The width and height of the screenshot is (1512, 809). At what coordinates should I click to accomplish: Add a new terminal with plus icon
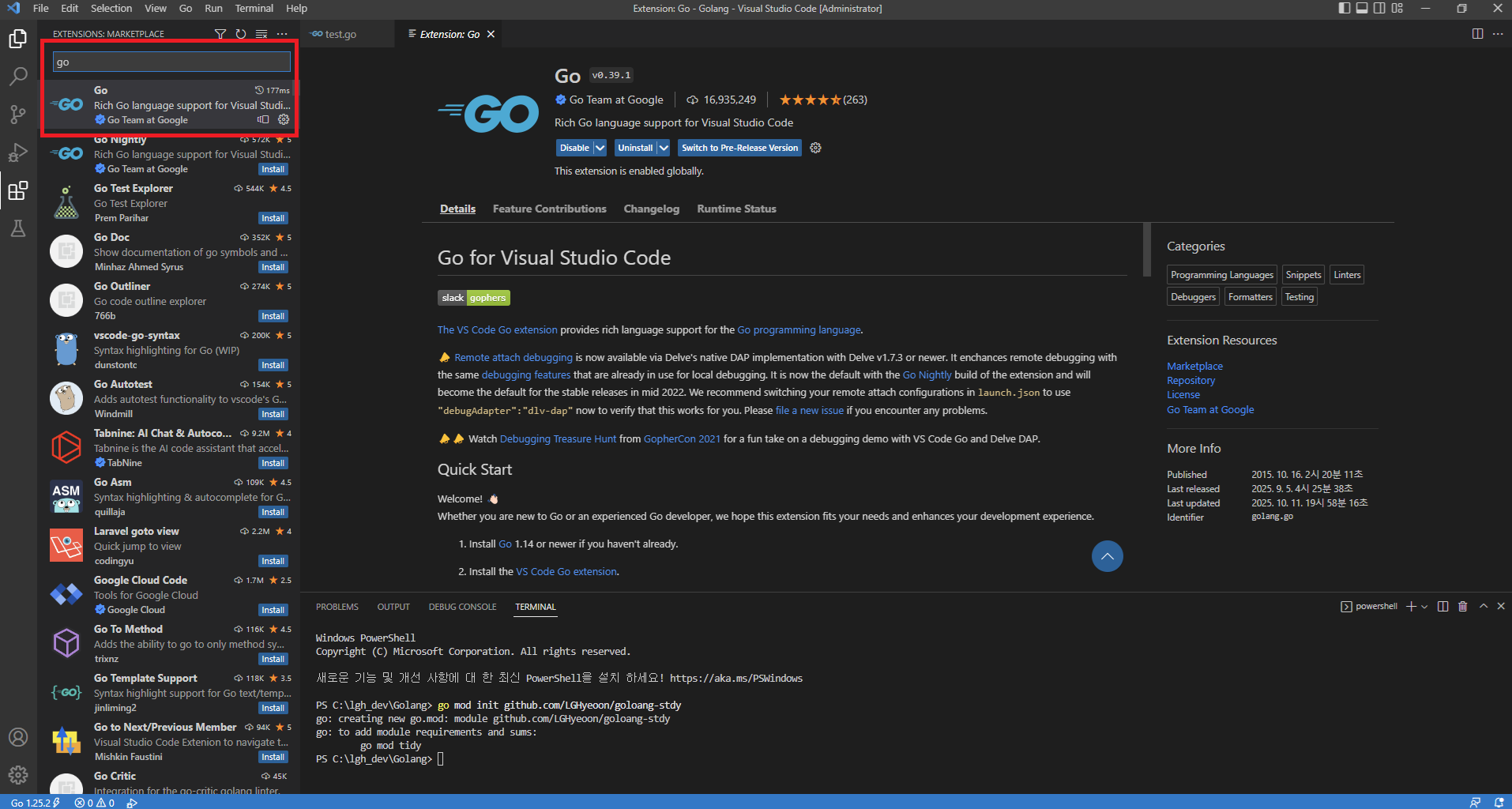coord(1411,607)
